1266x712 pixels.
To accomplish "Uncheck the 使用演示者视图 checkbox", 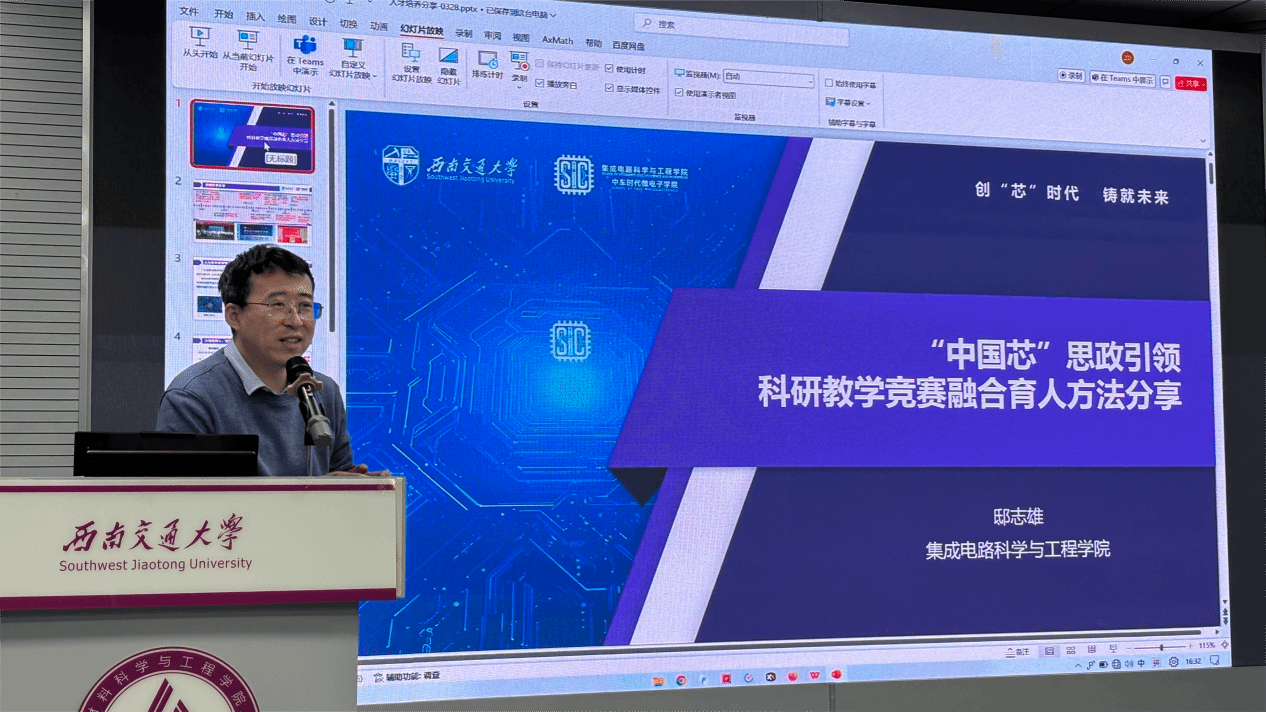I will tap(680, 93).
